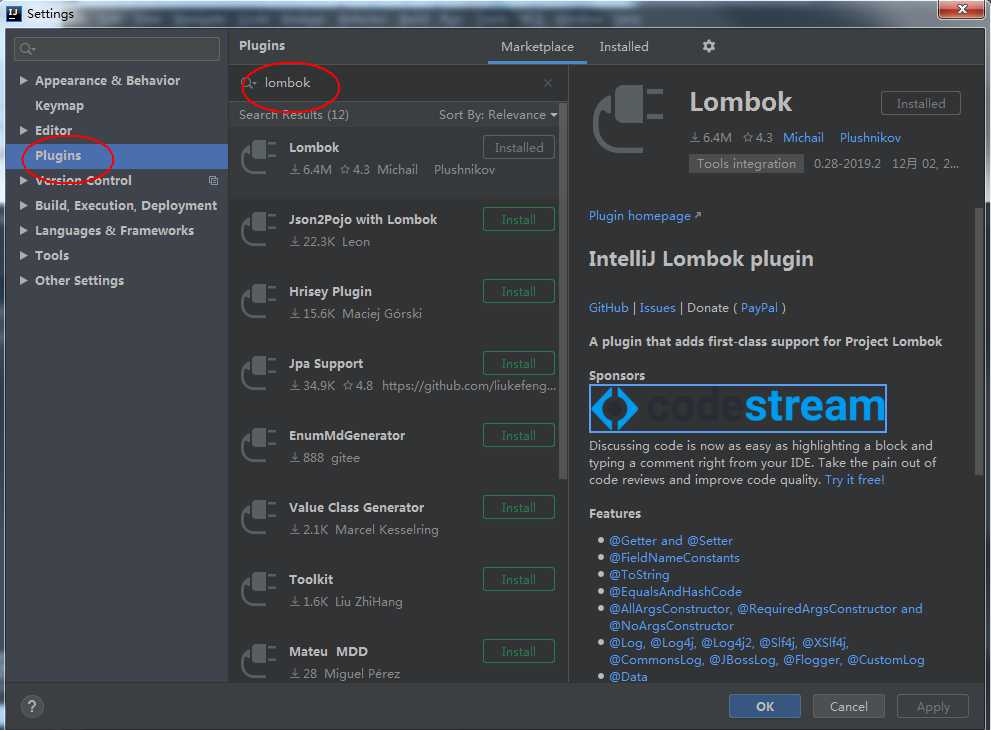
Task: Click the CodeStream sponsor banner
Action: (738, 408)
